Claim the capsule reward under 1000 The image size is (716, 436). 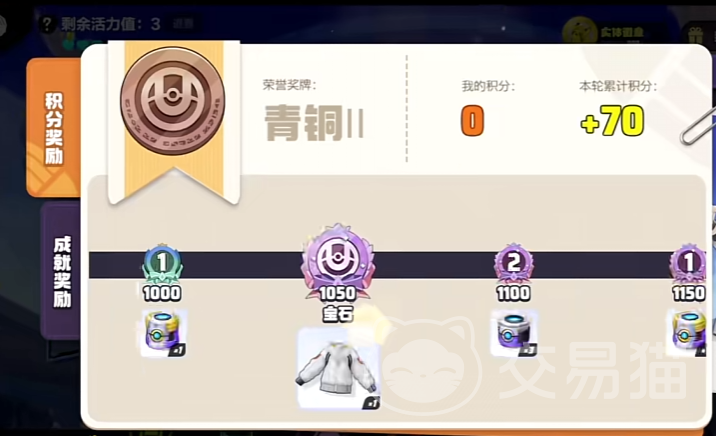click(x=163, y=333)
